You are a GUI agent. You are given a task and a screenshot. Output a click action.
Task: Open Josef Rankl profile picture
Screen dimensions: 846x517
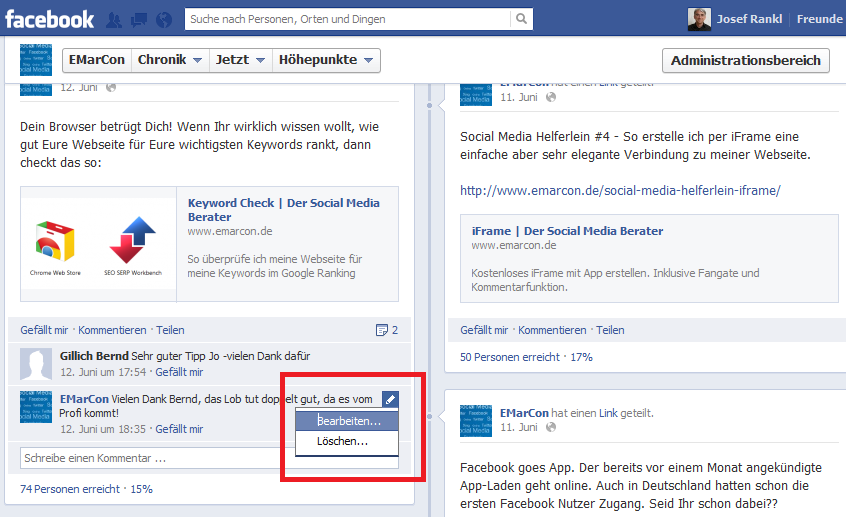pyautogui.click(x=699, y=19)
